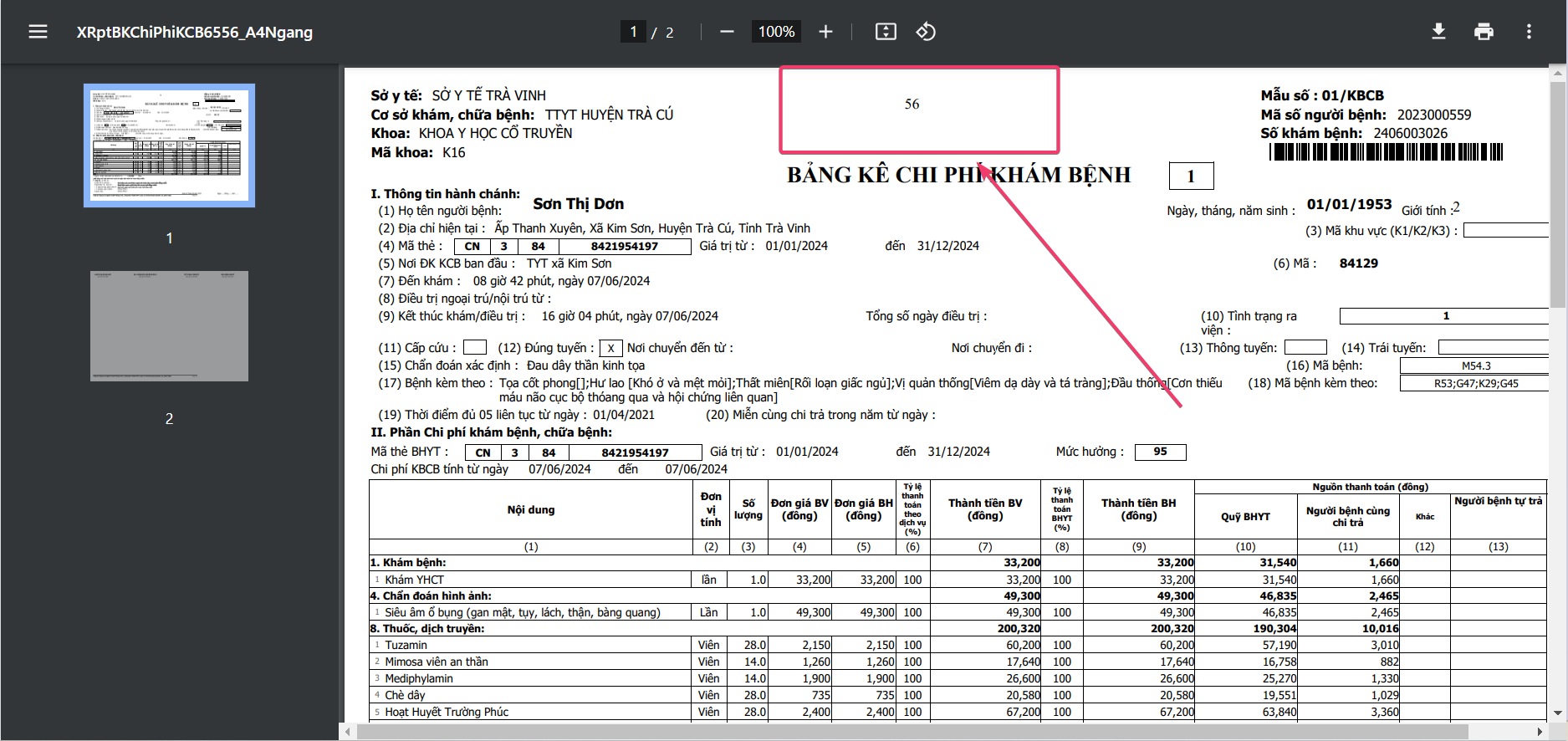This screenshot has width=1568, height=741.
Task: Click examination number 2406003026
Action: [x=1410, y=133]
